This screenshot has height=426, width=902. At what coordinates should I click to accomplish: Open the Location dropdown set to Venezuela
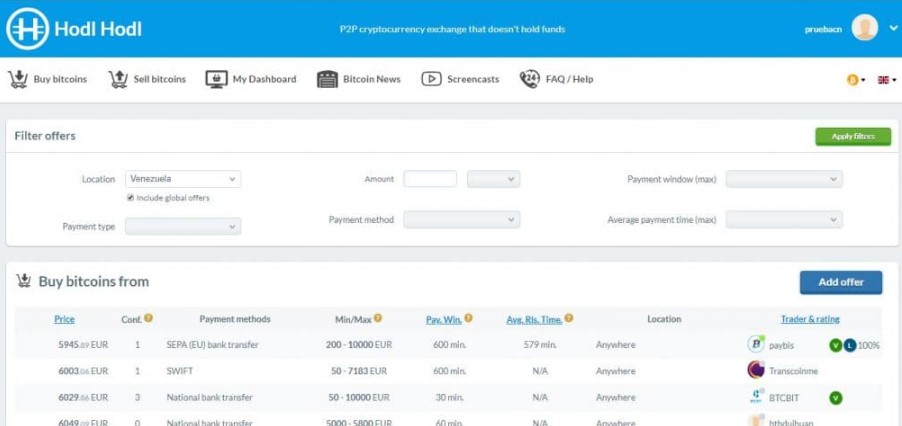[x=183, y=179]
